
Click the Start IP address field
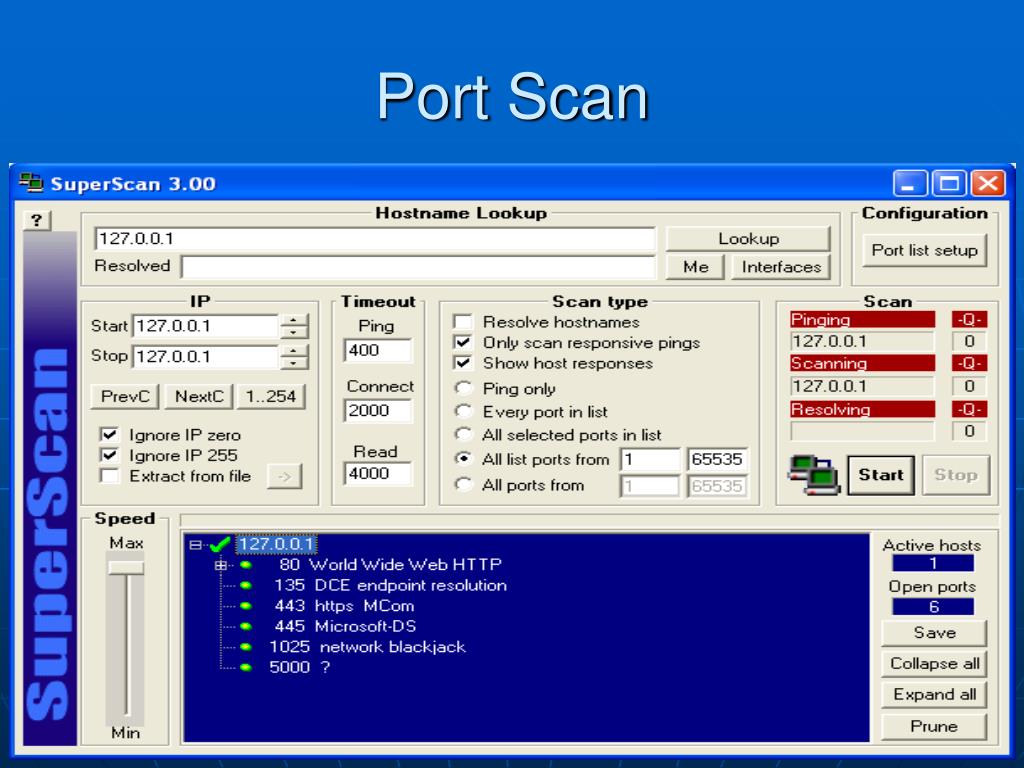tap(206, 327)
